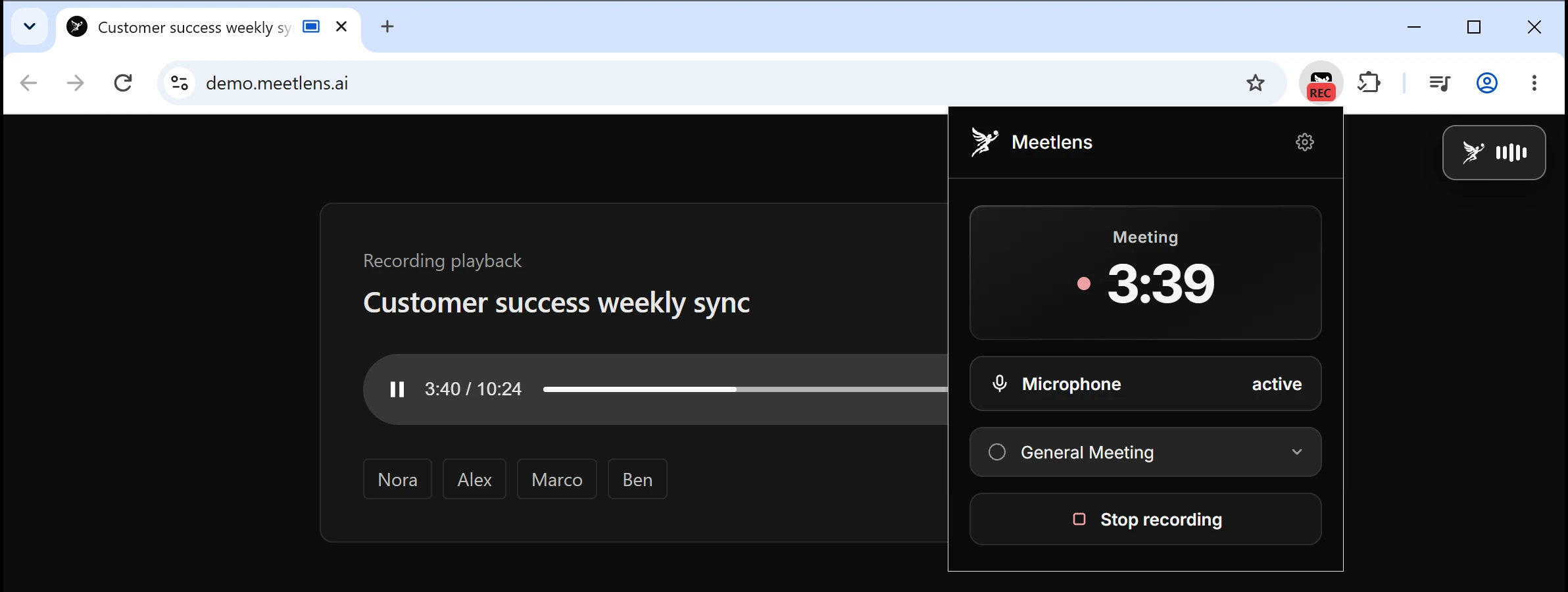1568x592 pixels.
Task: Open Meetlens settings gear
Action: point(1305,142)
